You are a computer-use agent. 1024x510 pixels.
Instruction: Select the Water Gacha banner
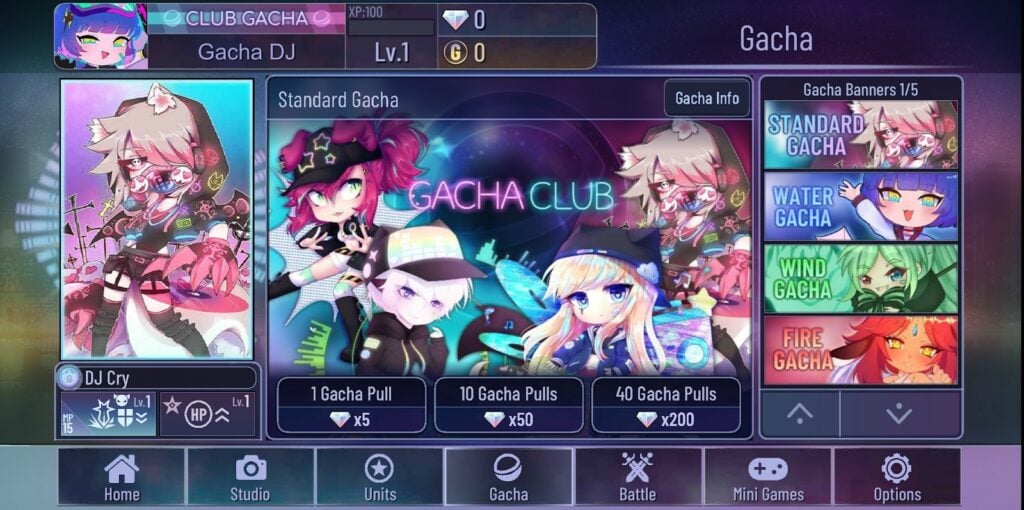pos(861,206)
